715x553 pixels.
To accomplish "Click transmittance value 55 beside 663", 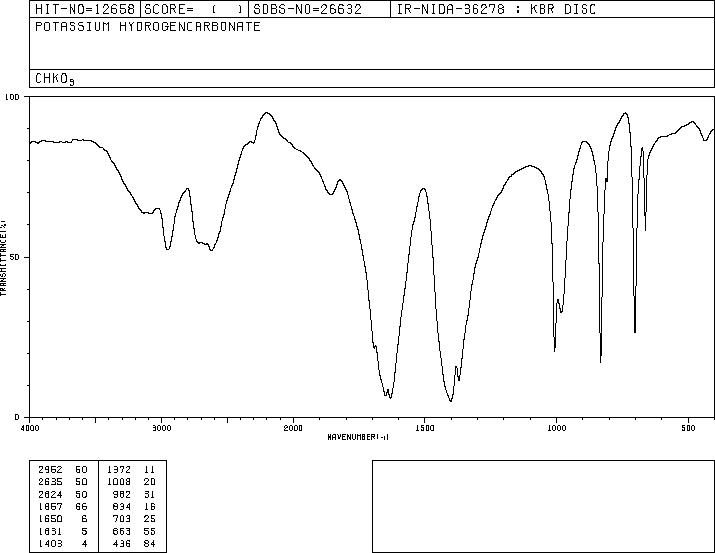I will pos(150,531).
